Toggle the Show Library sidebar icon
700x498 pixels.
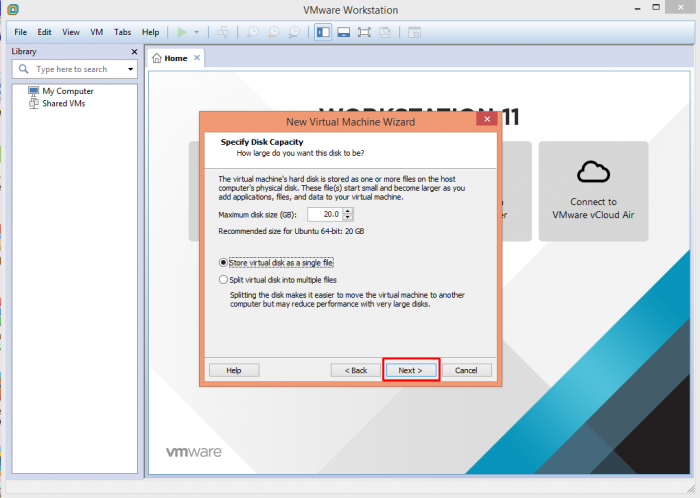323,32
